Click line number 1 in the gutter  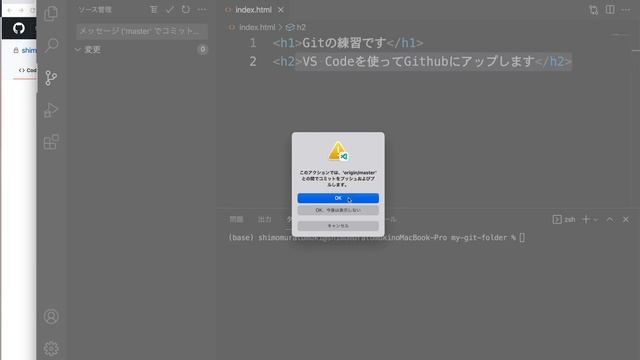point(253,43)
